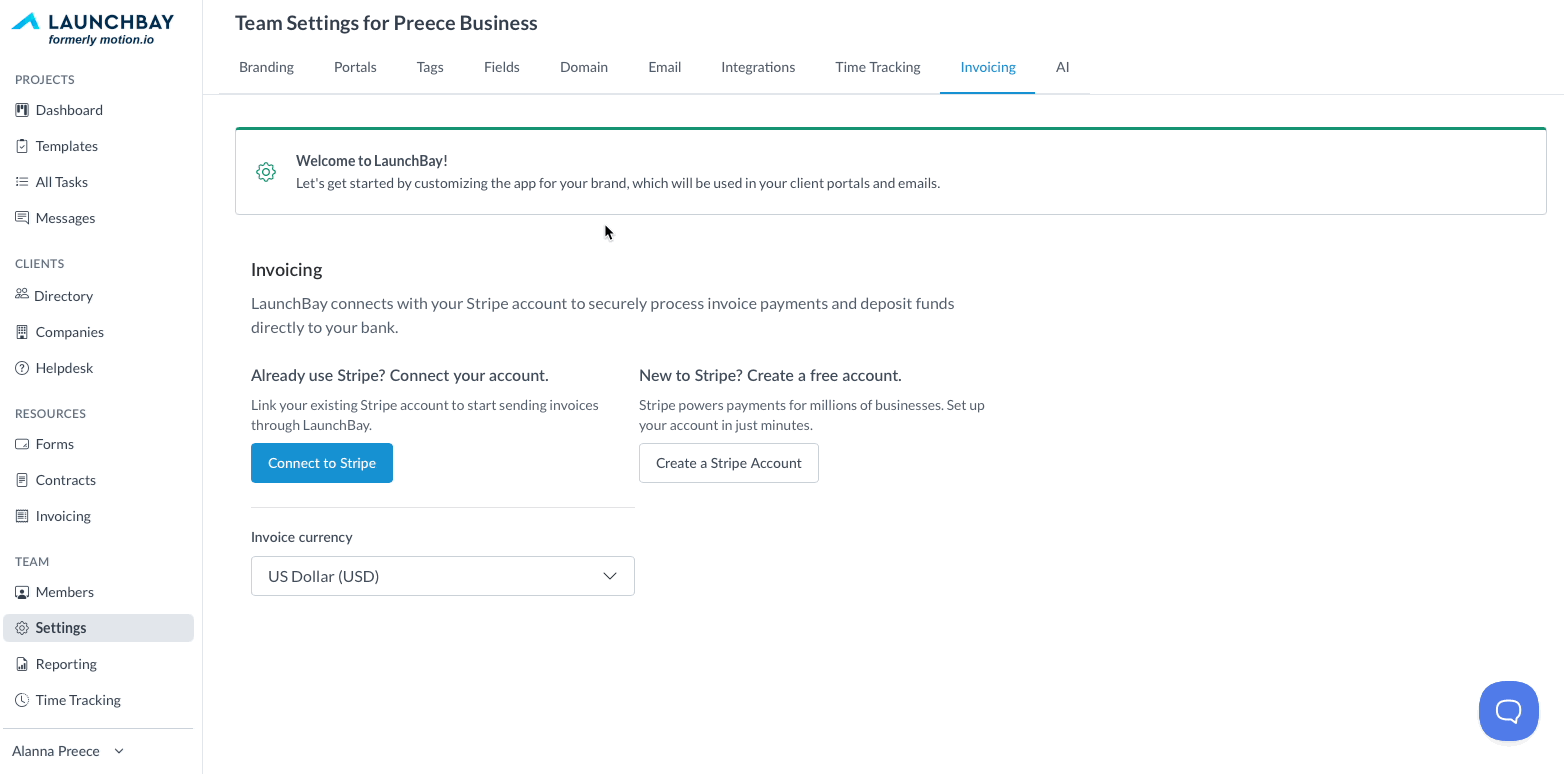
Task: Click the Helpdesk question mark icon
Action: point(22,368)
